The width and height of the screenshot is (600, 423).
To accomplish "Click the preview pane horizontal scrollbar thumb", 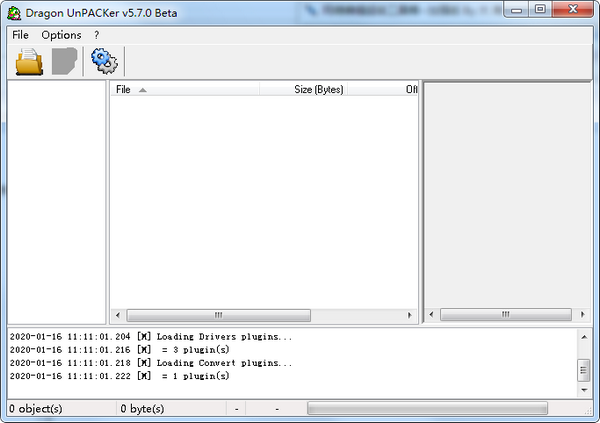I will (x=505, y=315).
